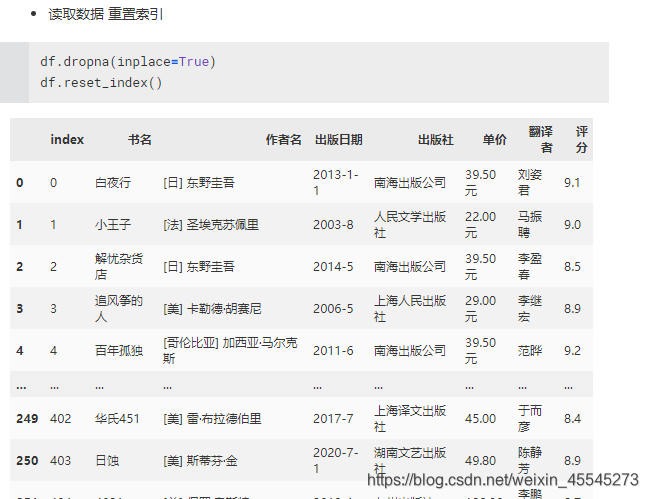Click author cell '[美] 雷·布拉德伯里'
The height and width of the screenshot is (499, 649).
click(x=212, y=418)
